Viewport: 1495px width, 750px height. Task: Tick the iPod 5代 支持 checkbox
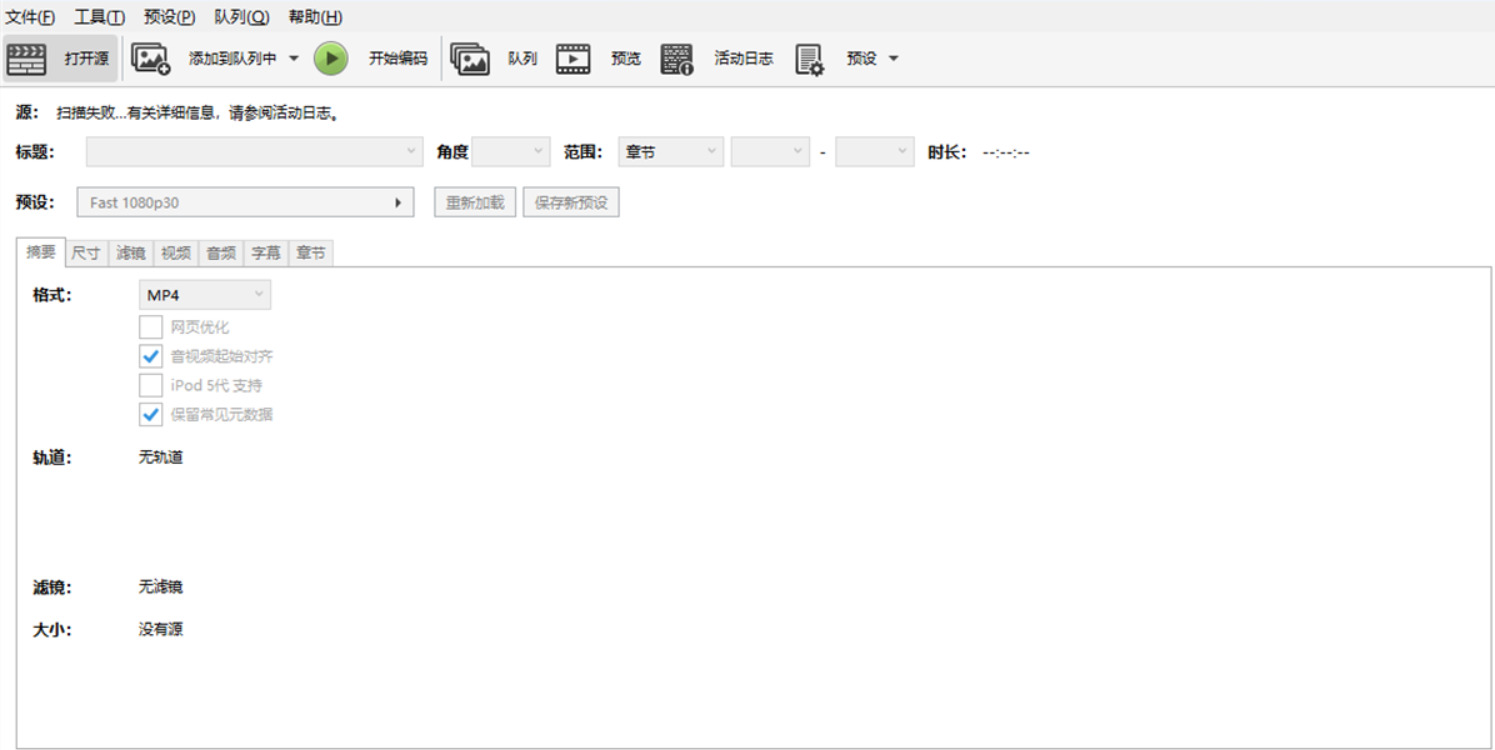pos(151,385)
